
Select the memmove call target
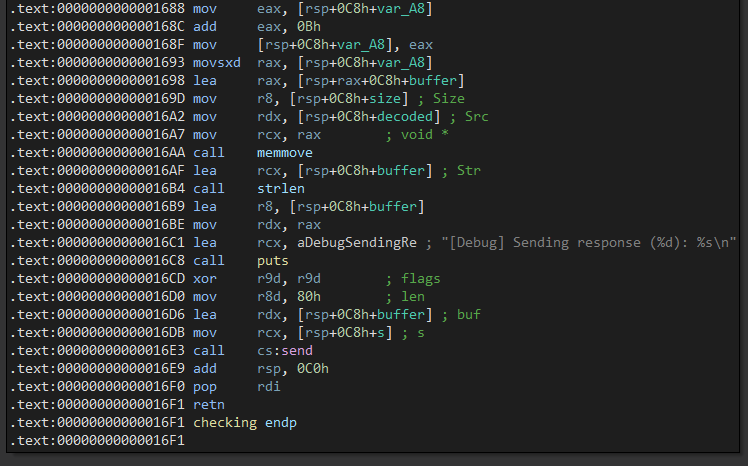click(x=285, y=153)
